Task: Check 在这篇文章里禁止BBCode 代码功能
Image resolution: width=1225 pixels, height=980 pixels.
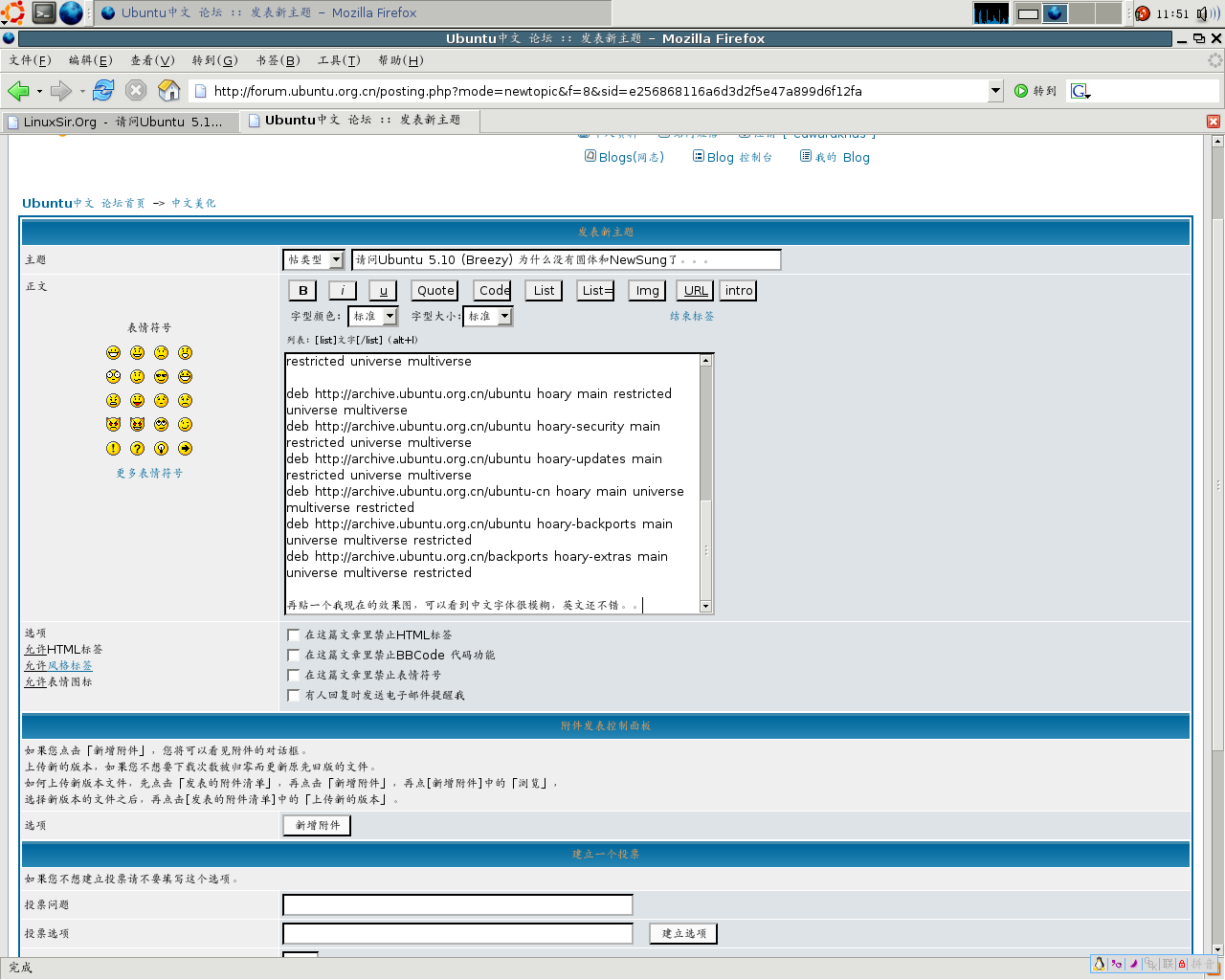Action: pyautogui.click(x=294, y=656)
